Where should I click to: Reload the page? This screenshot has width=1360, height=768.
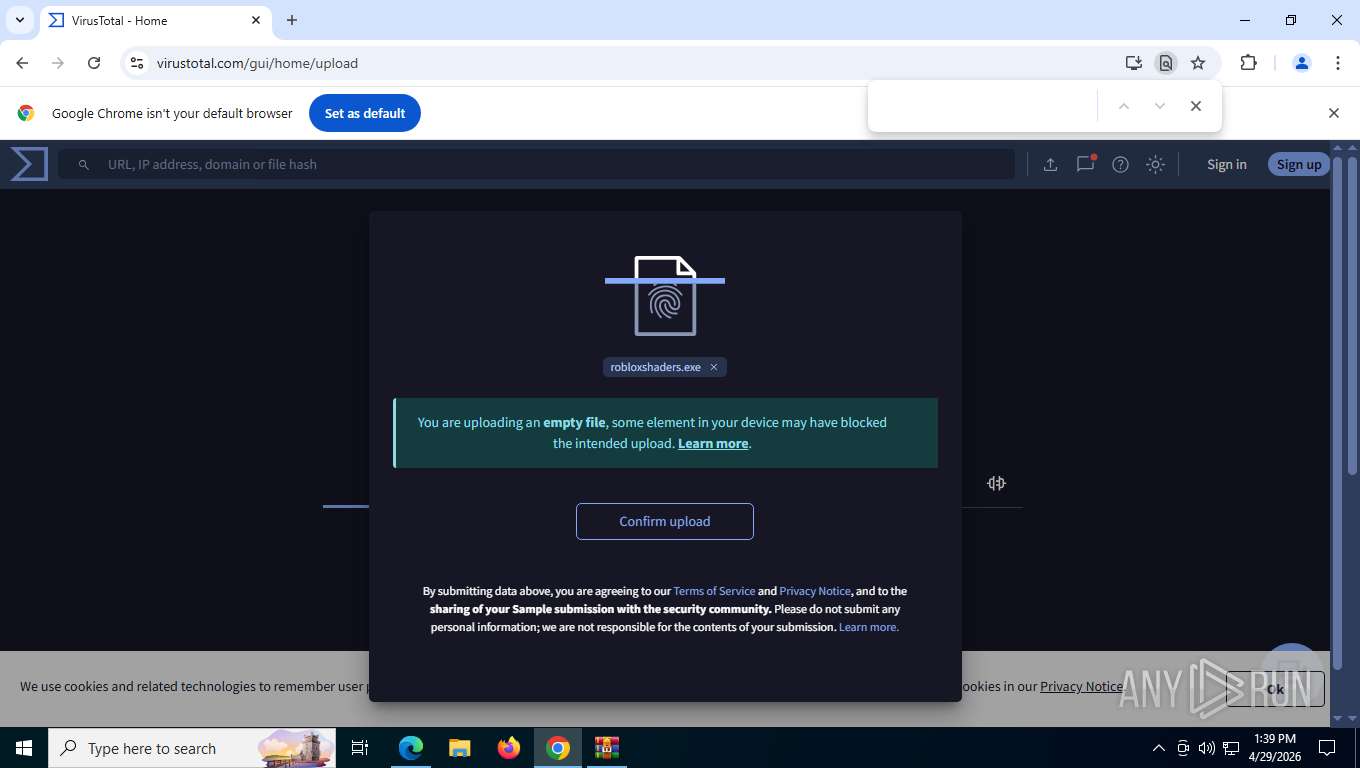pos(94,63)
